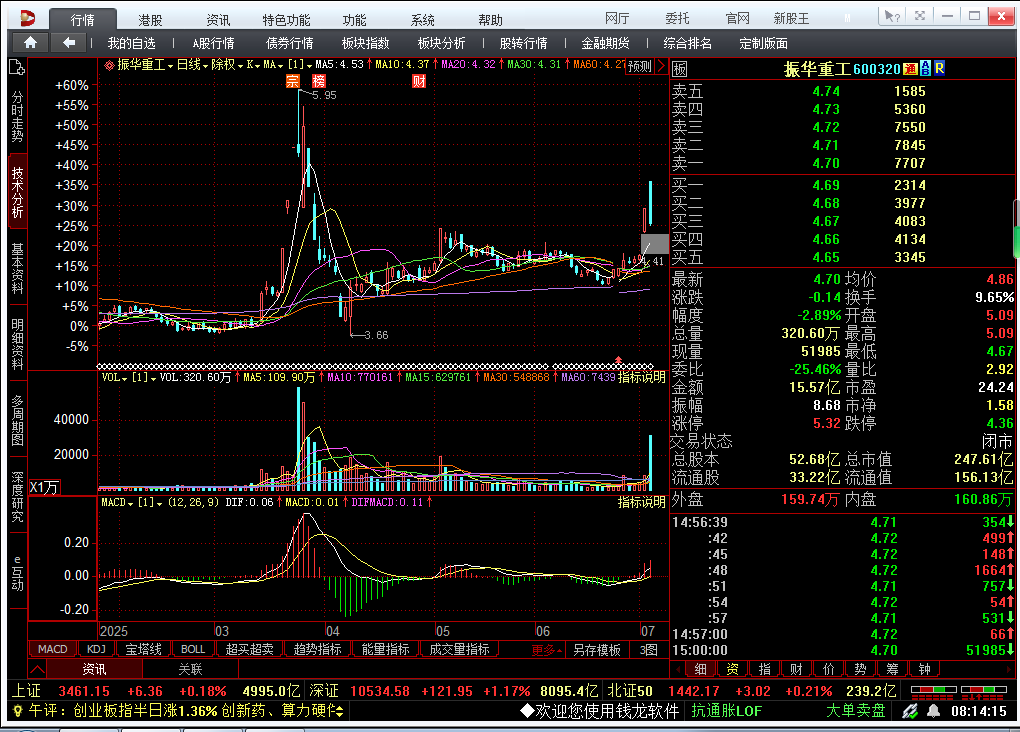Image resolution: width=1020 pixels, height=732 pixels.
Task: Click the 榜 marker on the chart
Action: click(x=318, y=81)
